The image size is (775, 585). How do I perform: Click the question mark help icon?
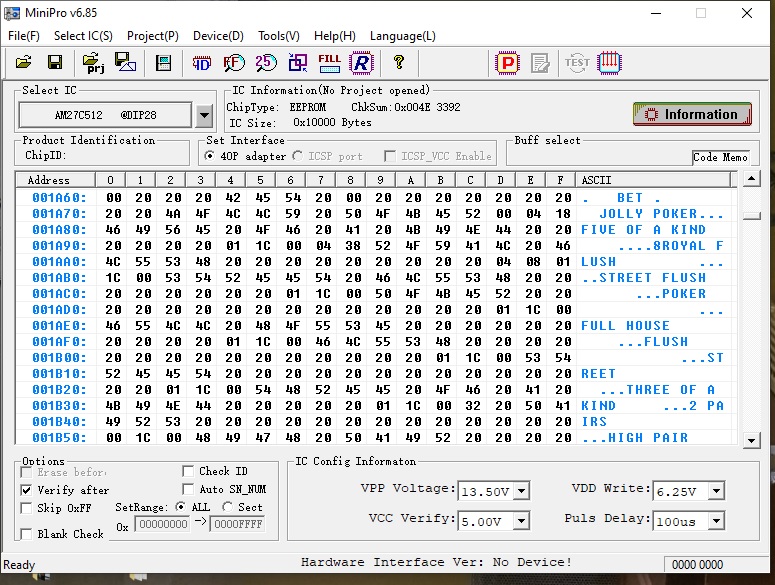click(399, 62)
